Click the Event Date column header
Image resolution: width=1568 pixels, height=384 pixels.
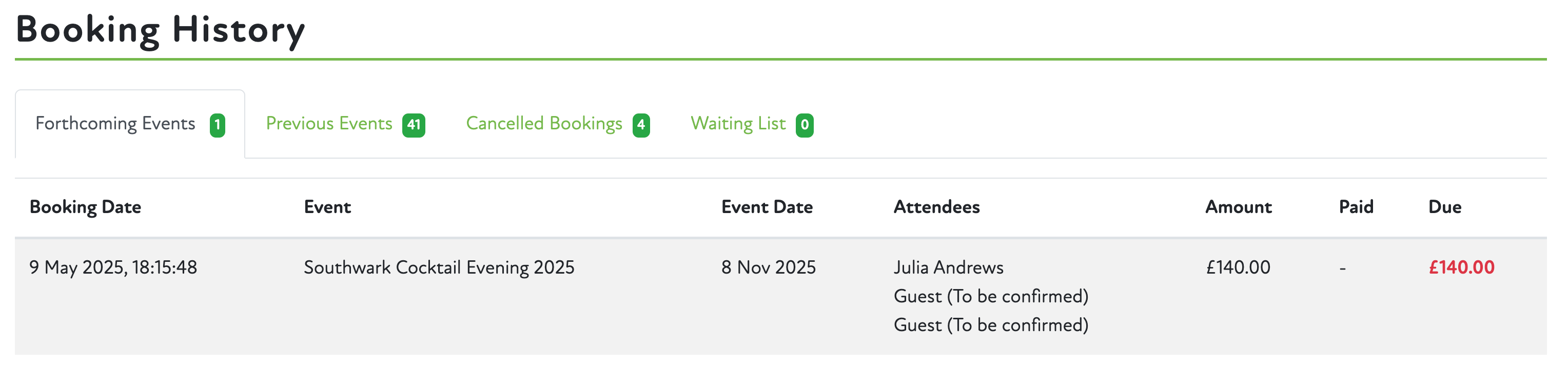767,207
